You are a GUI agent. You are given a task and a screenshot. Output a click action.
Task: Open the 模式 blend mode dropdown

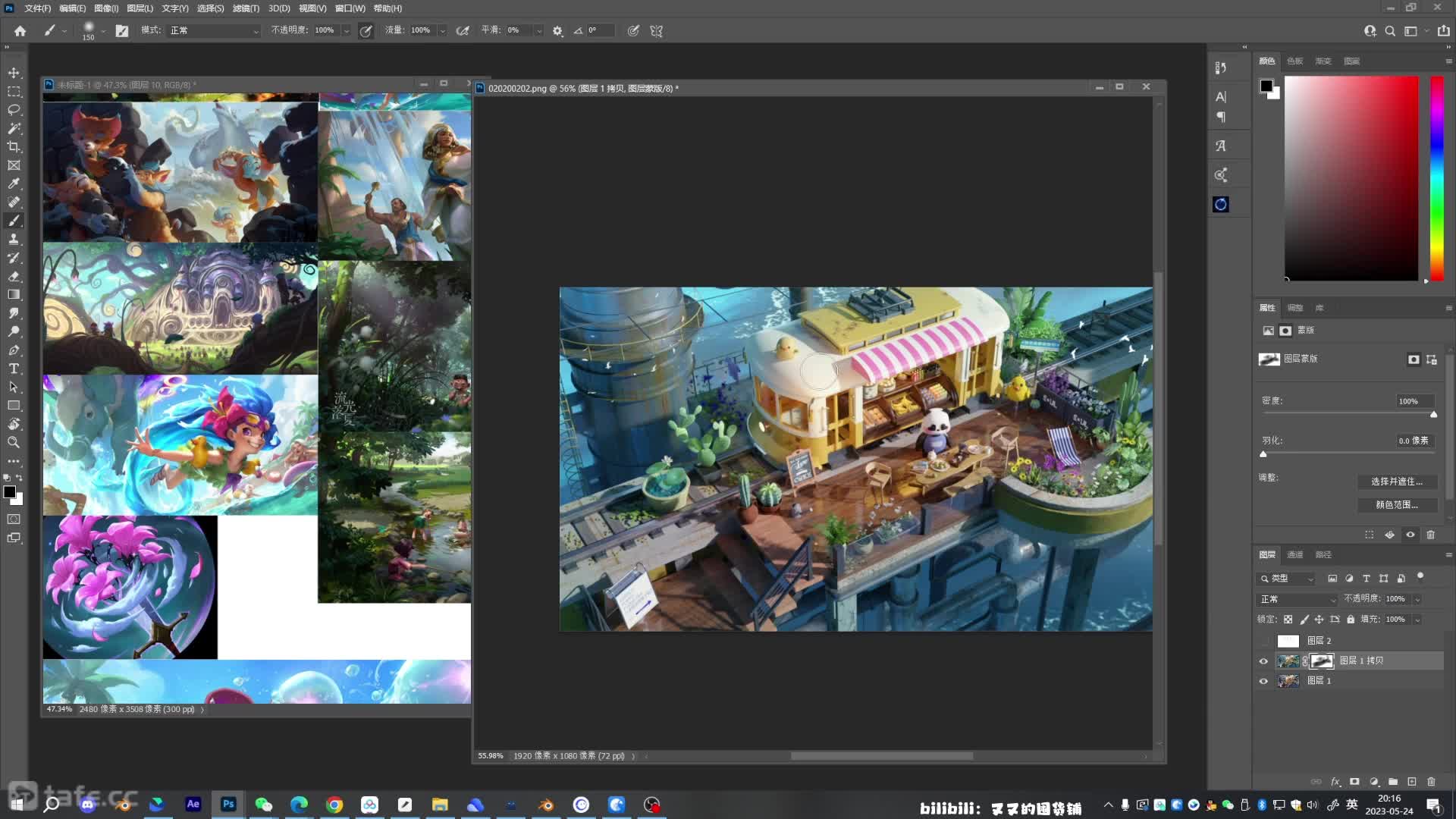click(x=215, y=30)
